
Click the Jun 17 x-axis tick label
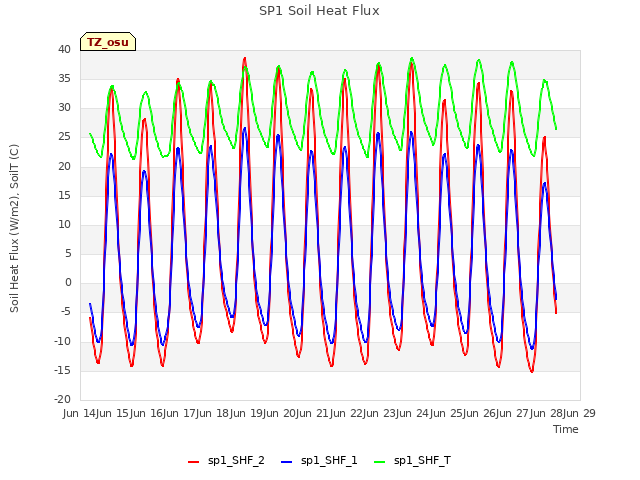[180, 413]
